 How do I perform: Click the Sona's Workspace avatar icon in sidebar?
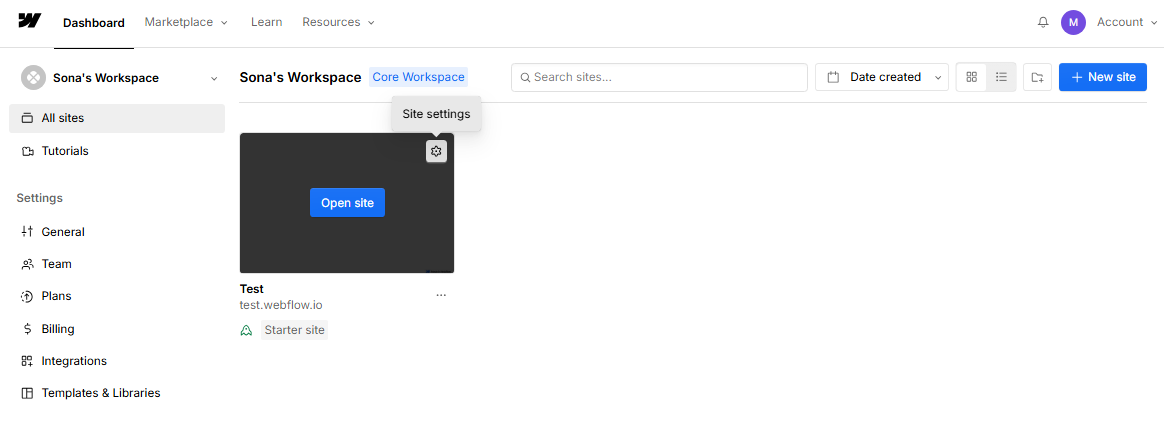[33, 78]
